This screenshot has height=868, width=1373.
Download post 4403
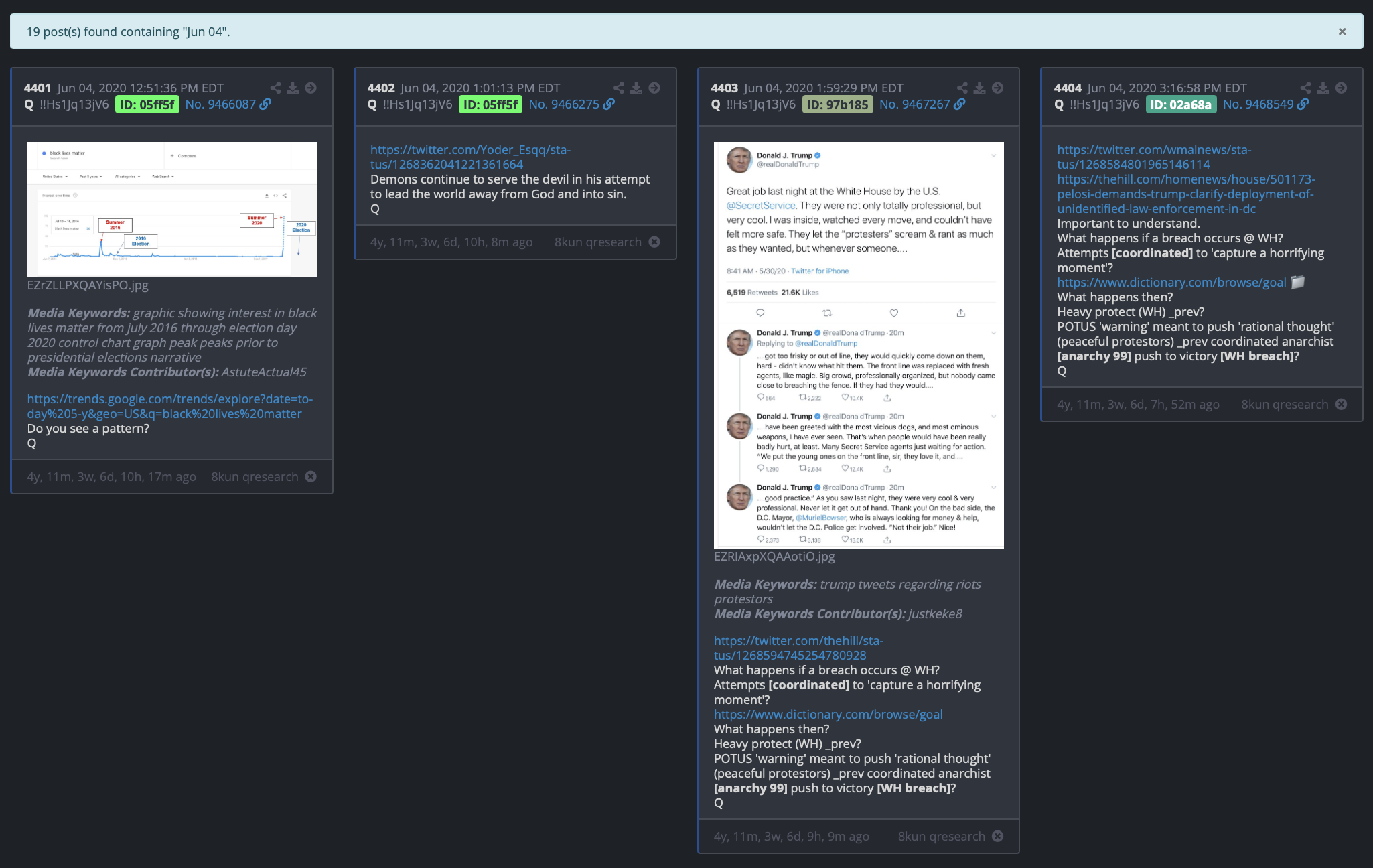980,88
